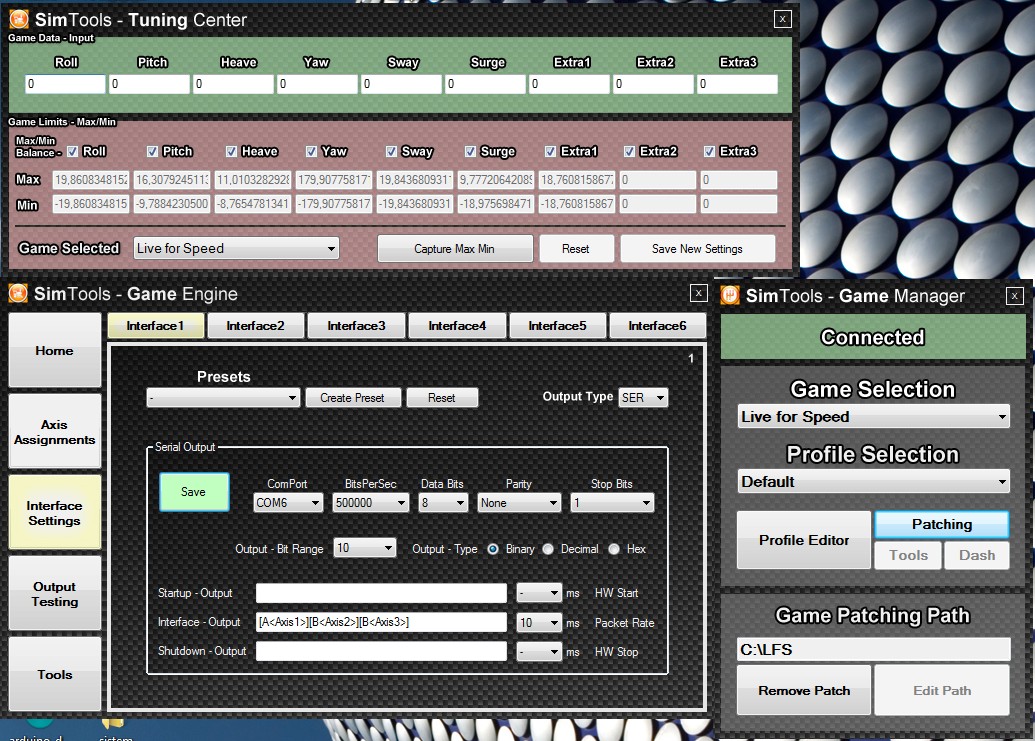Toggle the Heave balance checkbox

[232, 152]
